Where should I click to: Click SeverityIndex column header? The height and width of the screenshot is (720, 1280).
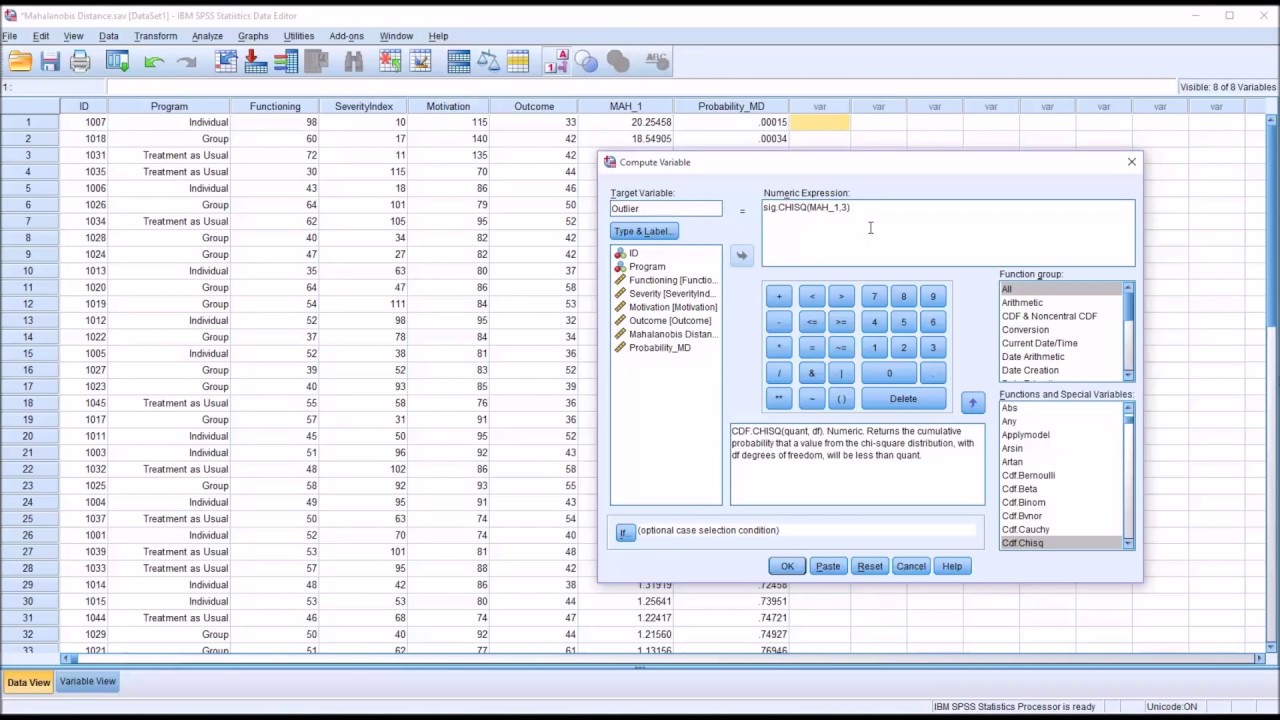(364, 106)
